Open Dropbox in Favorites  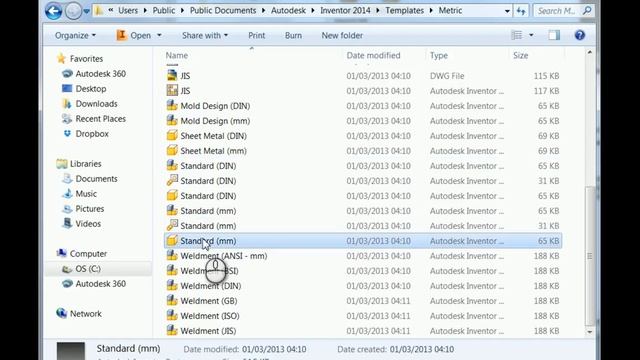92,134
